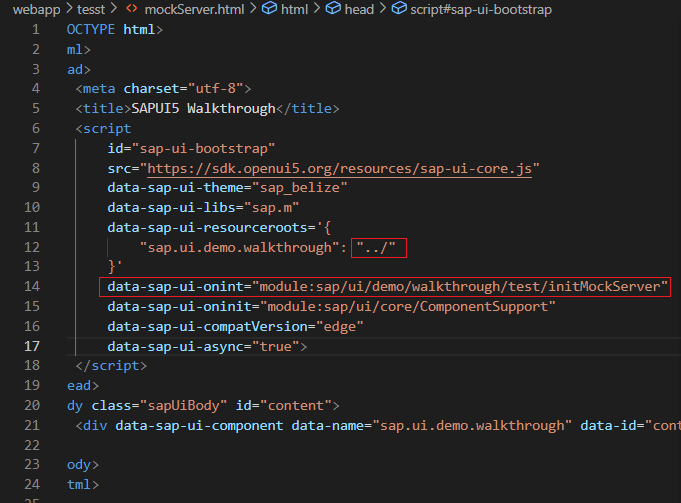This screenshot has width=681, height=503.
Task: Click the compatVersion "edge" value
Action: tap(340, 327)
